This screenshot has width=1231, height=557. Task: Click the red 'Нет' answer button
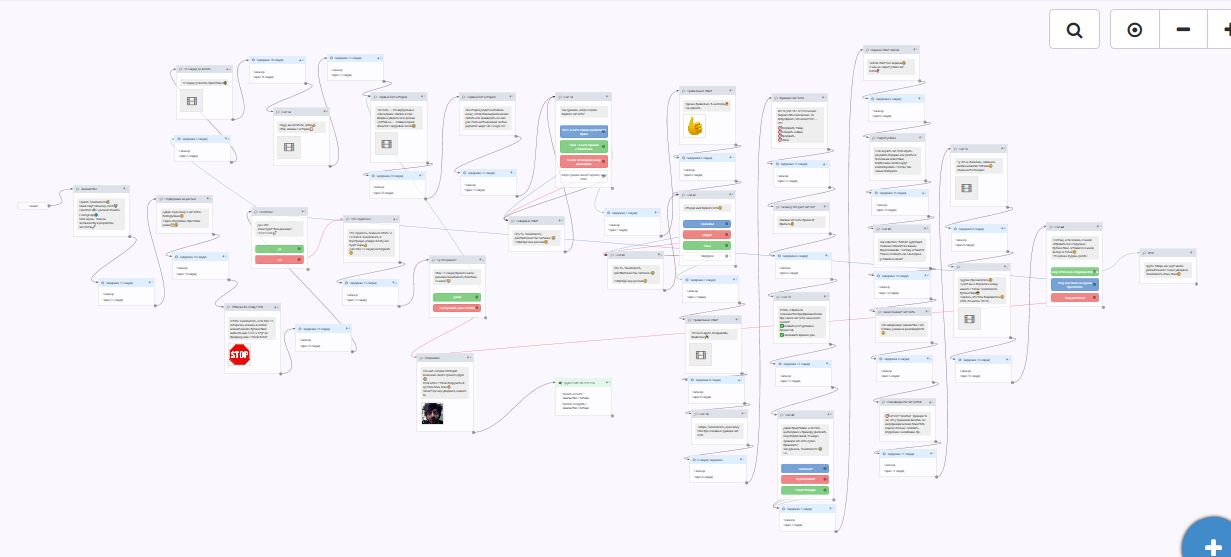(x=280, y=259)
